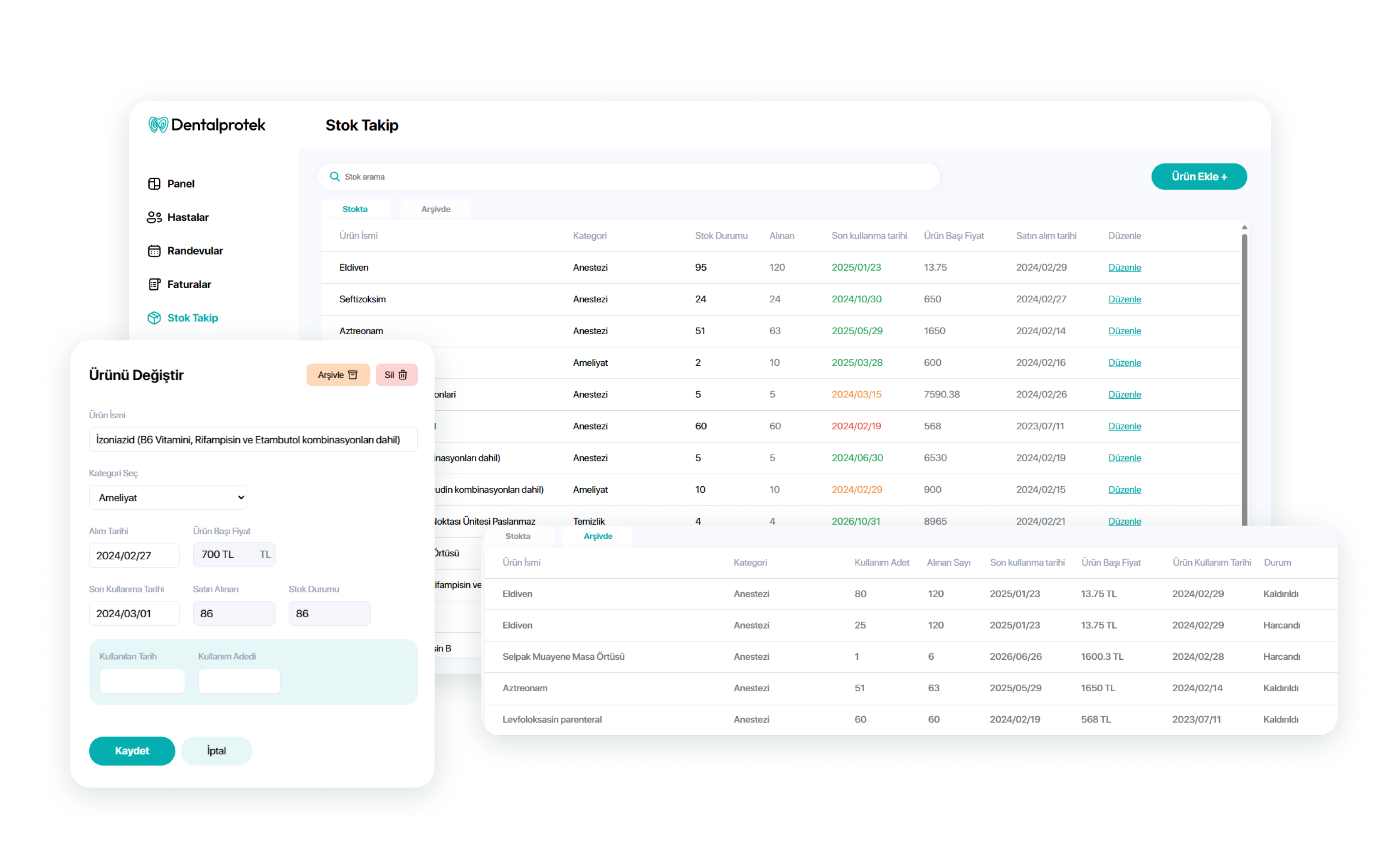
Task: Click the Randevular calendar icon
Action: click(x=154, y=251)
